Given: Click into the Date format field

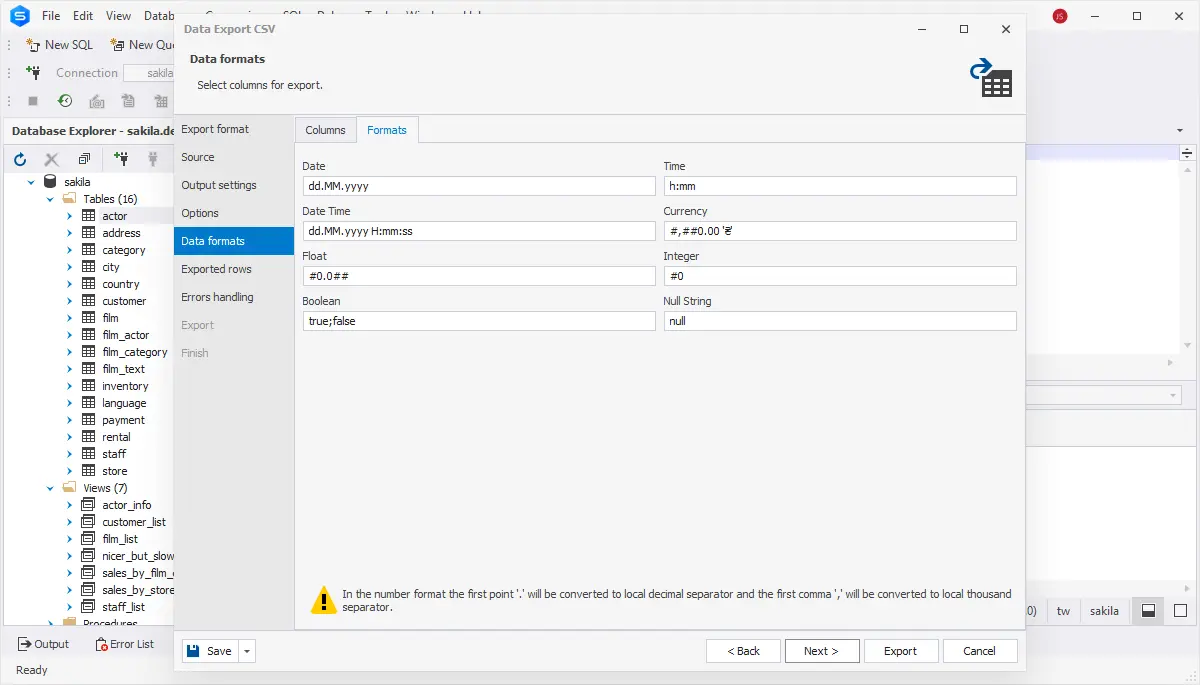Looking at the screenshot, I should (x=479, y=186).
